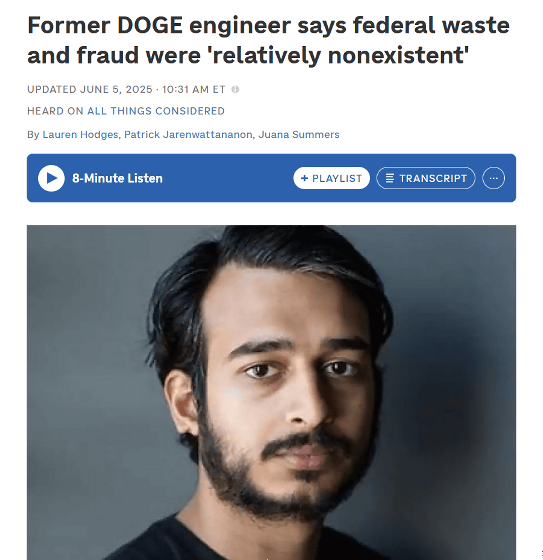Viewport: 543px width, 560px height.
Task: Click the '10:31 AM ET' time text
Action: pos(194,89)
